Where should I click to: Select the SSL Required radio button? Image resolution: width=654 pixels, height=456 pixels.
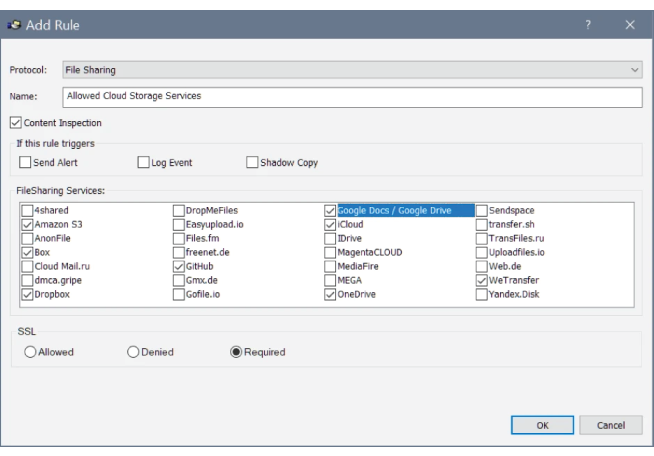coord(236,352)
